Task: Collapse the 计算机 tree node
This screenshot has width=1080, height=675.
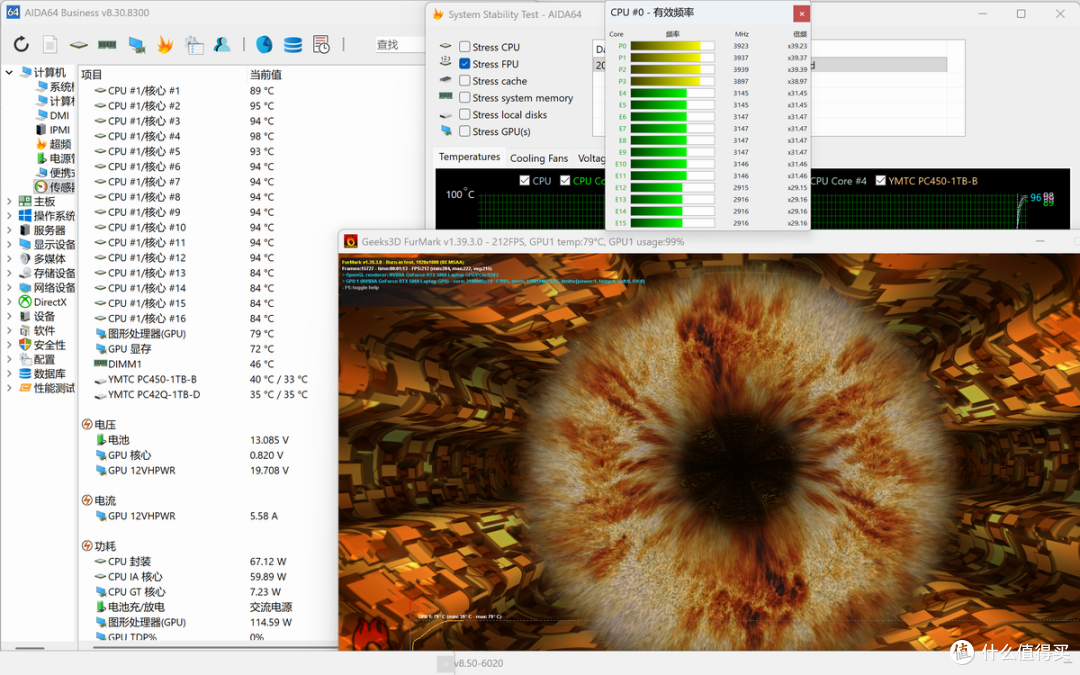Action: tap(9, 72)
